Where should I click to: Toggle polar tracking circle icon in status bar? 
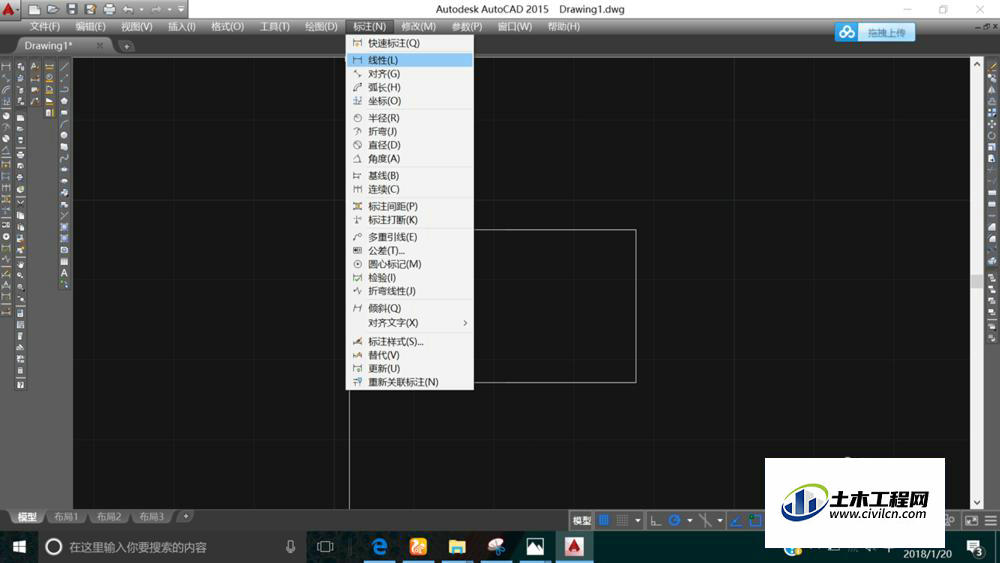point(674,521)
